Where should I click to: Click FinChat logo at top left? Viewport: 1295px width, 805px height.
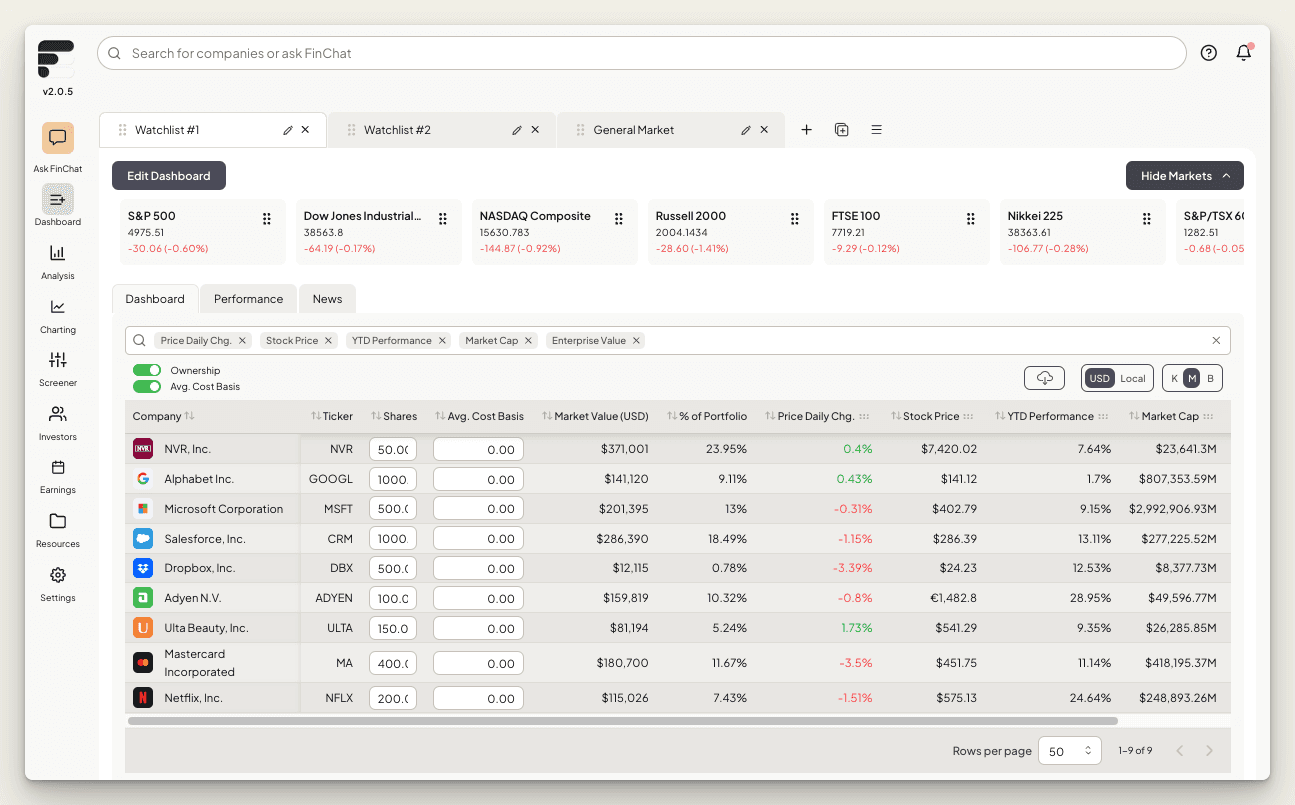tap(56, 59)
